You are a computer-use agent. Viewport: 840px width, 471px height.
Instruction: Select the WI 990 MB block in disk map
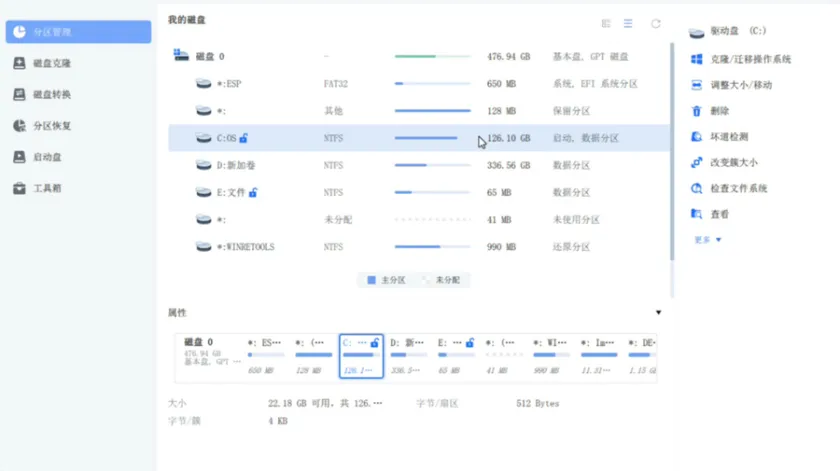coord(551,356)
